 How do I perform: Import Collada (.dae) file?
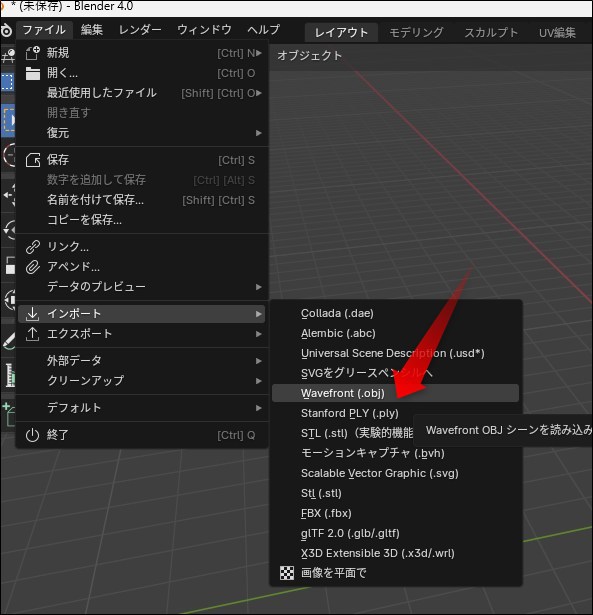coord(395,313)
